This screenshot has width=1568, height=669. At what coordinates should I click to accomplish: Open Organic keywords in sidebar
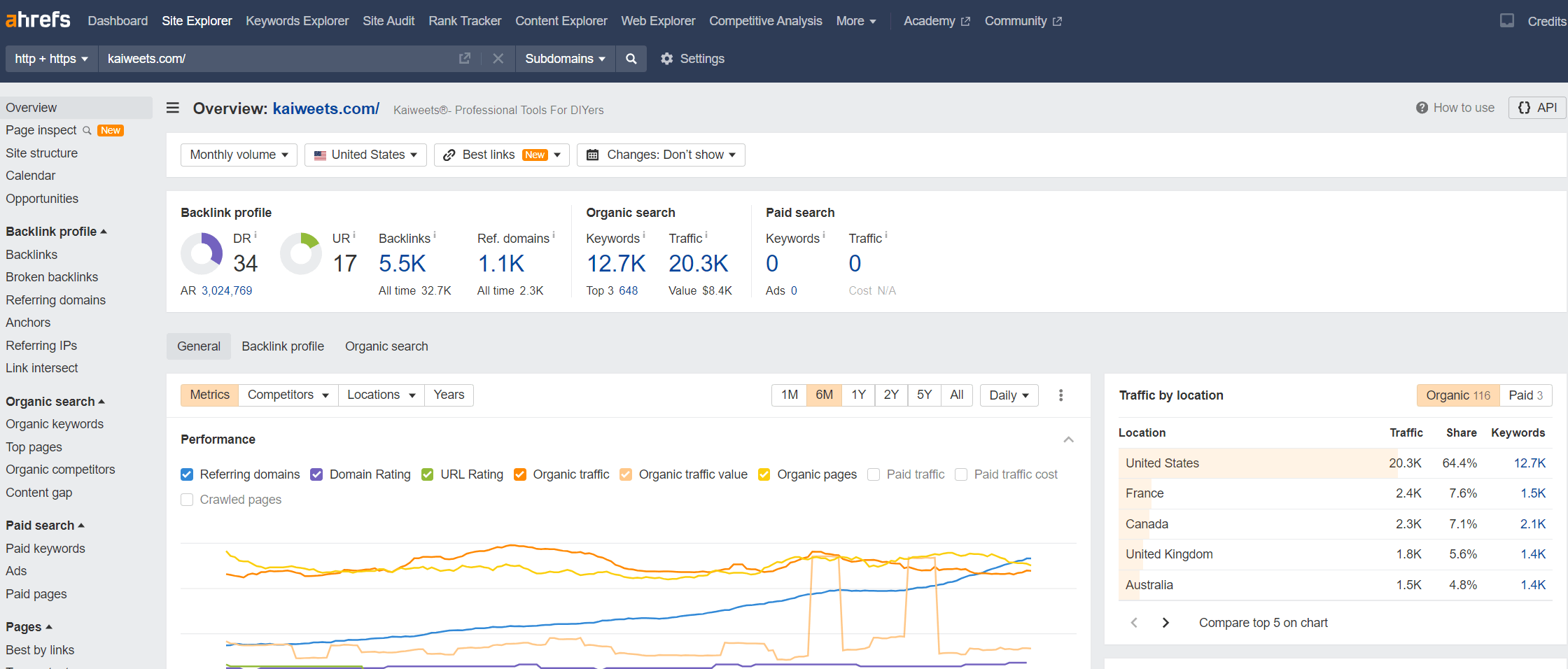[55, 424]
